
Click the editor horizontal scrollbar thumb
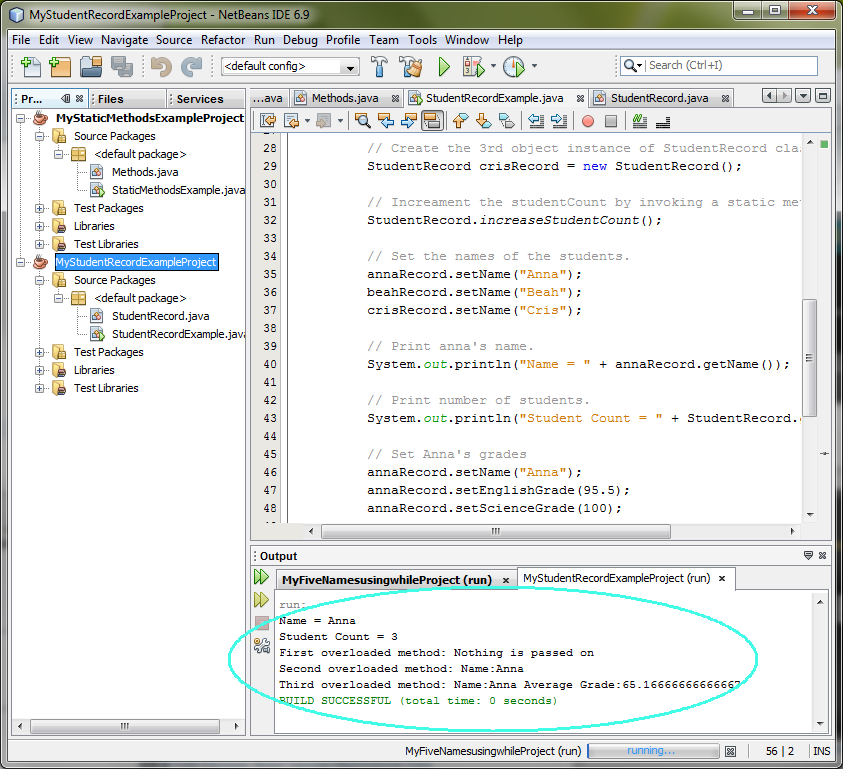(x=496, y=531)
